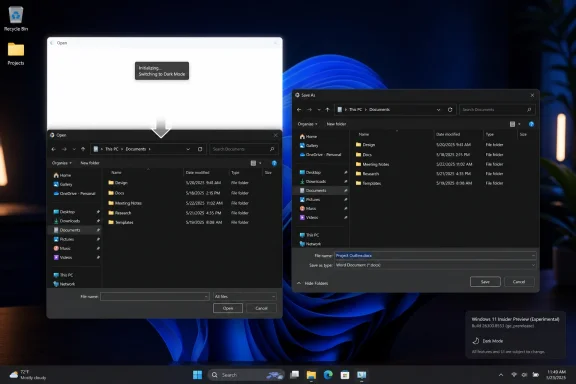This screenshot has height=384, width=576.
Task: Sort by Name column in Open dialog
Action: click(116, 173)
